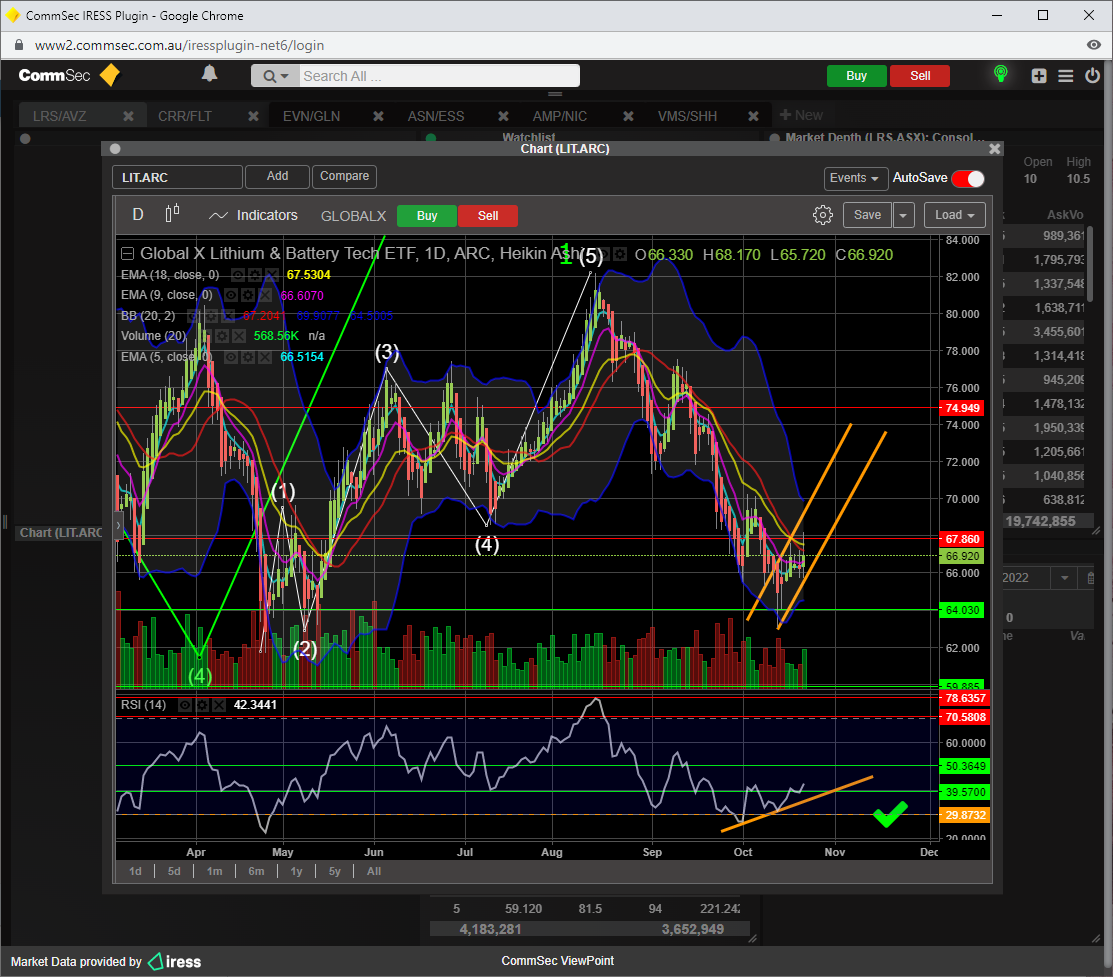Toggle the AutoSave switch
The height and width of the screenshot is (977, 1113).
click(x=968, y=178)
